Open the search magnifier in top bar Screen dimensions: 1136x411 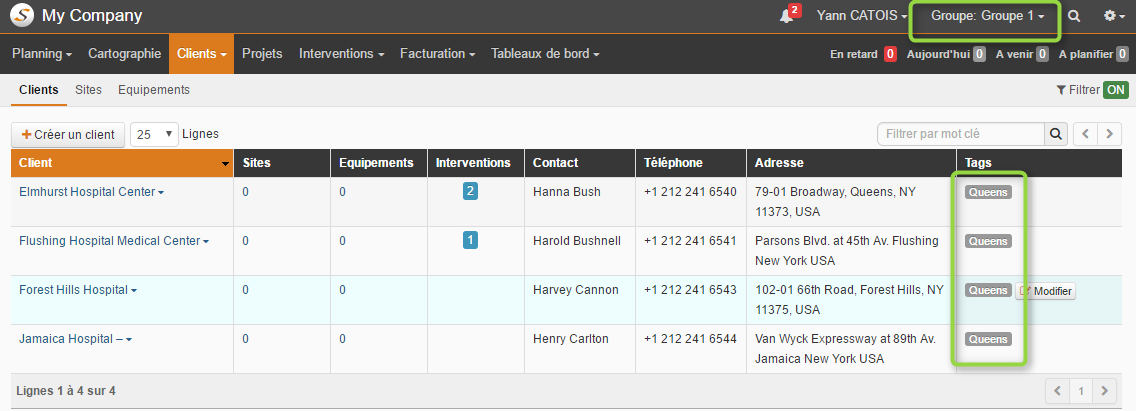point(1074,16)
